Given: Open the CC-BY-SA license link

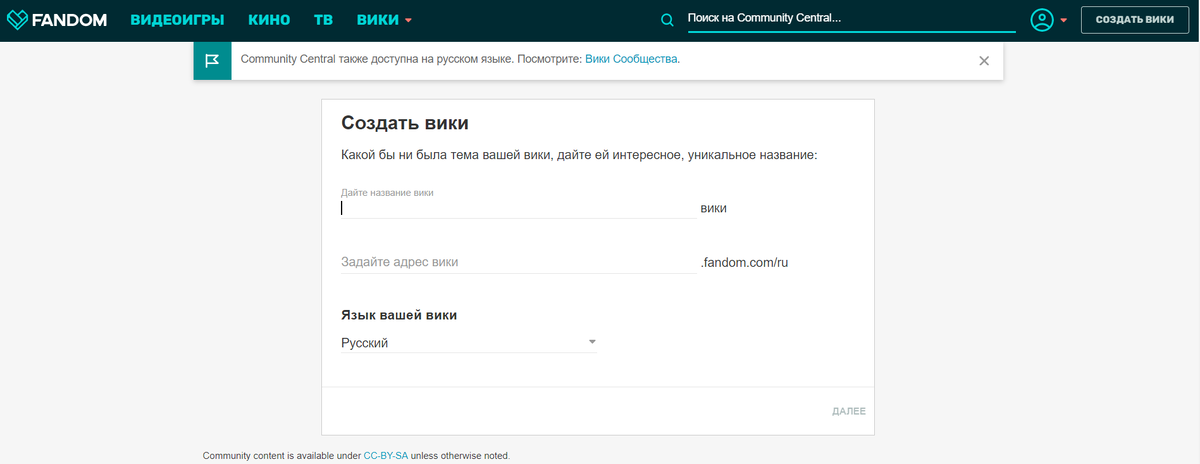Looking at the screenshot, I should 386,456.
